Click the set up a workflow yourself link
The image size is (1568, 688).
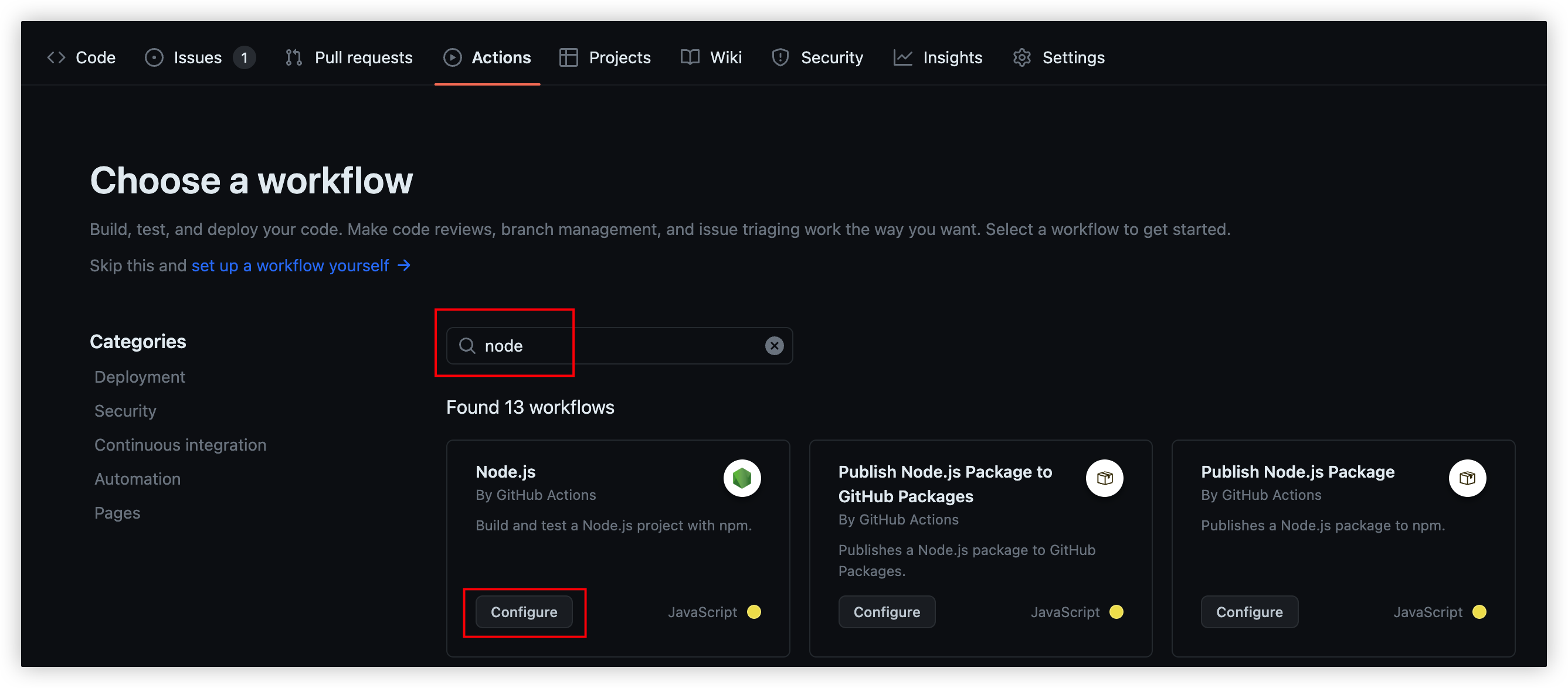point(290,266)
